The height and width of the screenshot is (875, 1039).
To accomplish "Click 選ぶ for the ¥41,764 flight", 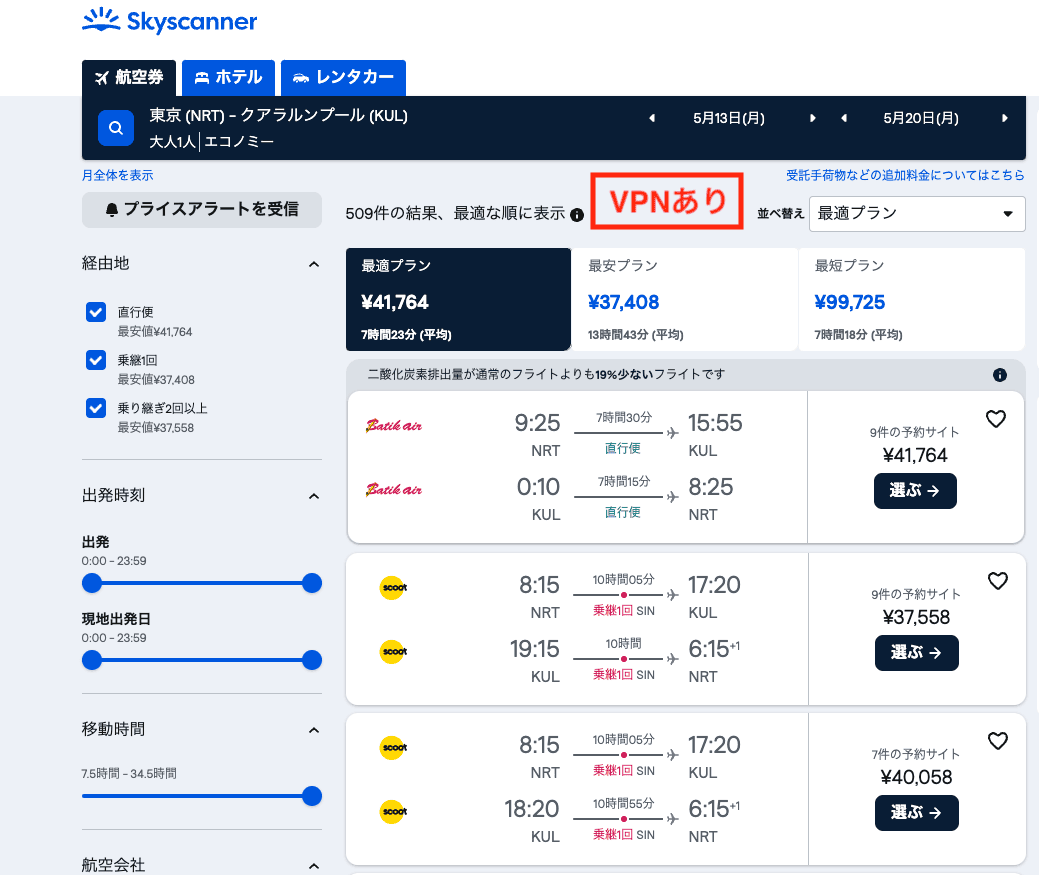I will tap(915, 491).
